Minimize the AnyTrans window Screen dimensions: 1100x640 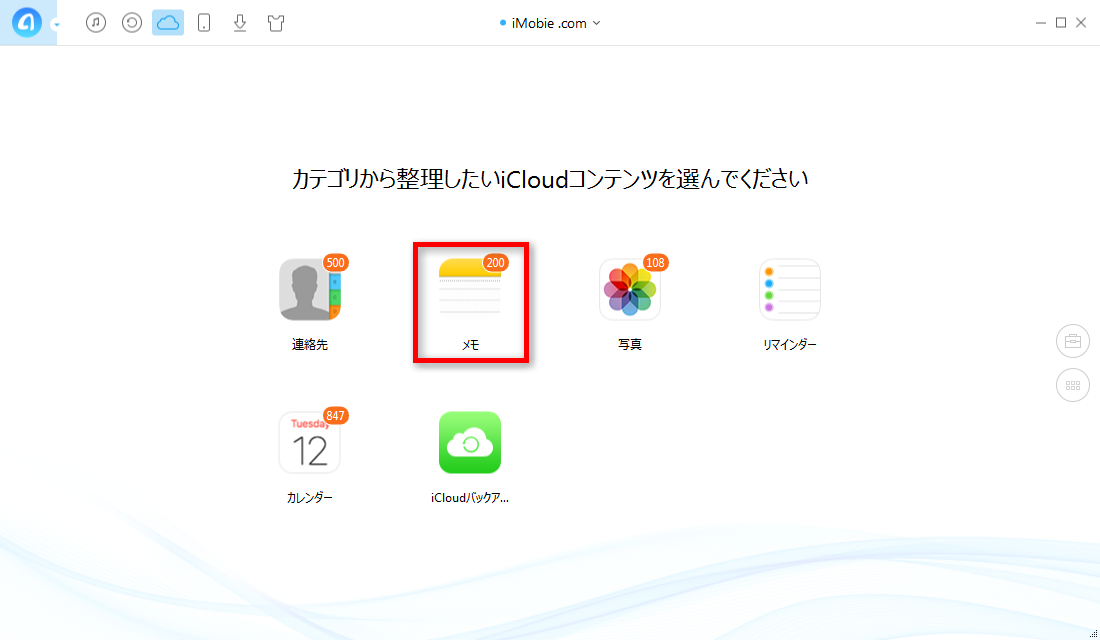click(1040, 23)
